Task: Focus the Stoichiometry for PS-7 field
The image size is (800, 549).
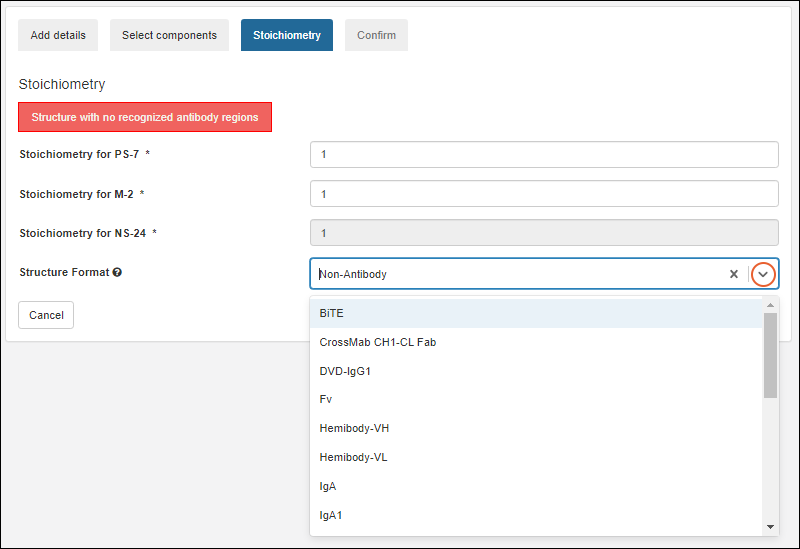Action: point(544,155)
